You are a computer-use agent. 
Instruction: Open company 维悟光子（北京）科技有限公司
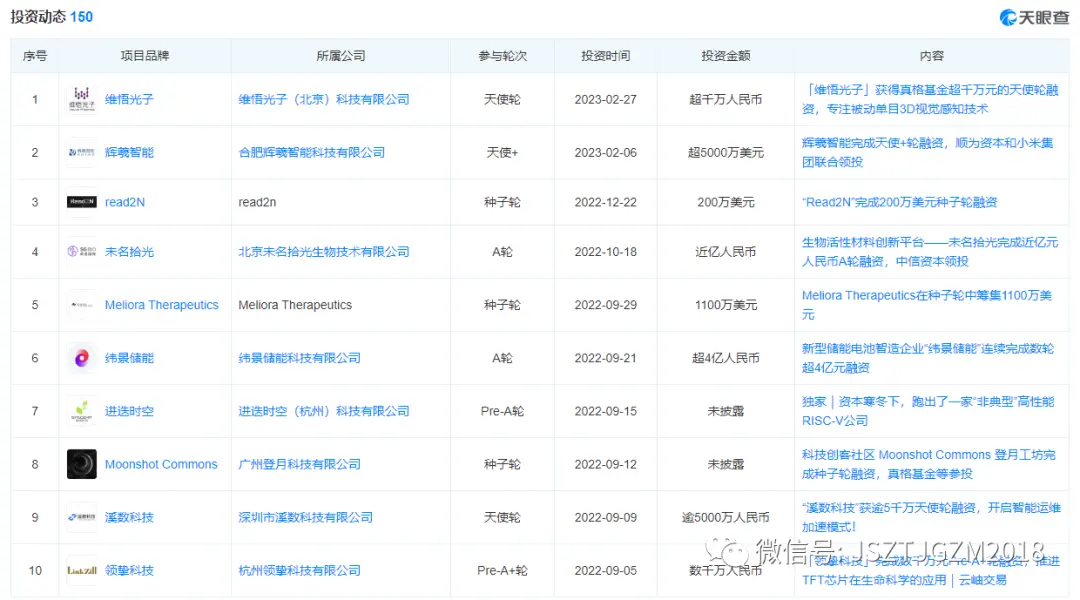point(324,99)
